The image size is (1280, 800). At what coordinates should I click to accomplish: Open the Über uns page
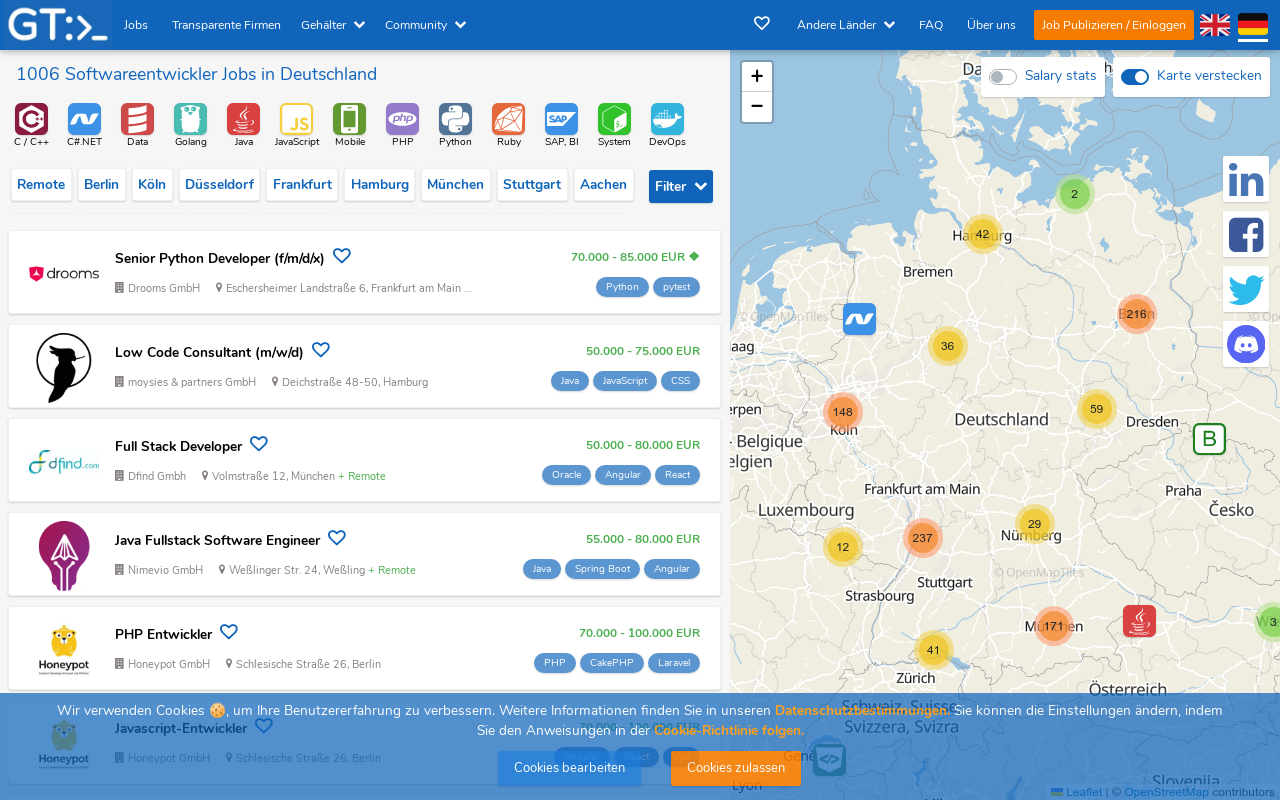[x=991, y=25]
